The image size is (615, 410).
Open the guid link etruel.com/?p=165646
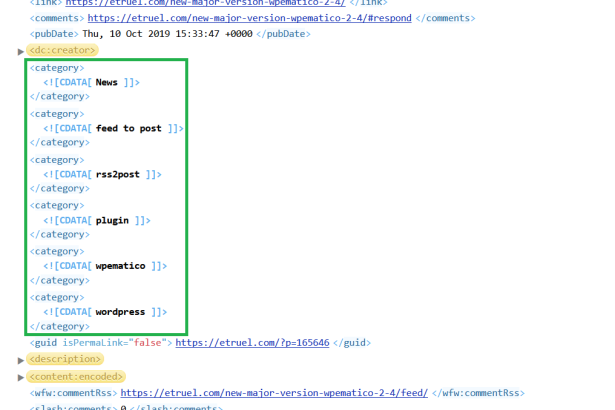(252, 343)
